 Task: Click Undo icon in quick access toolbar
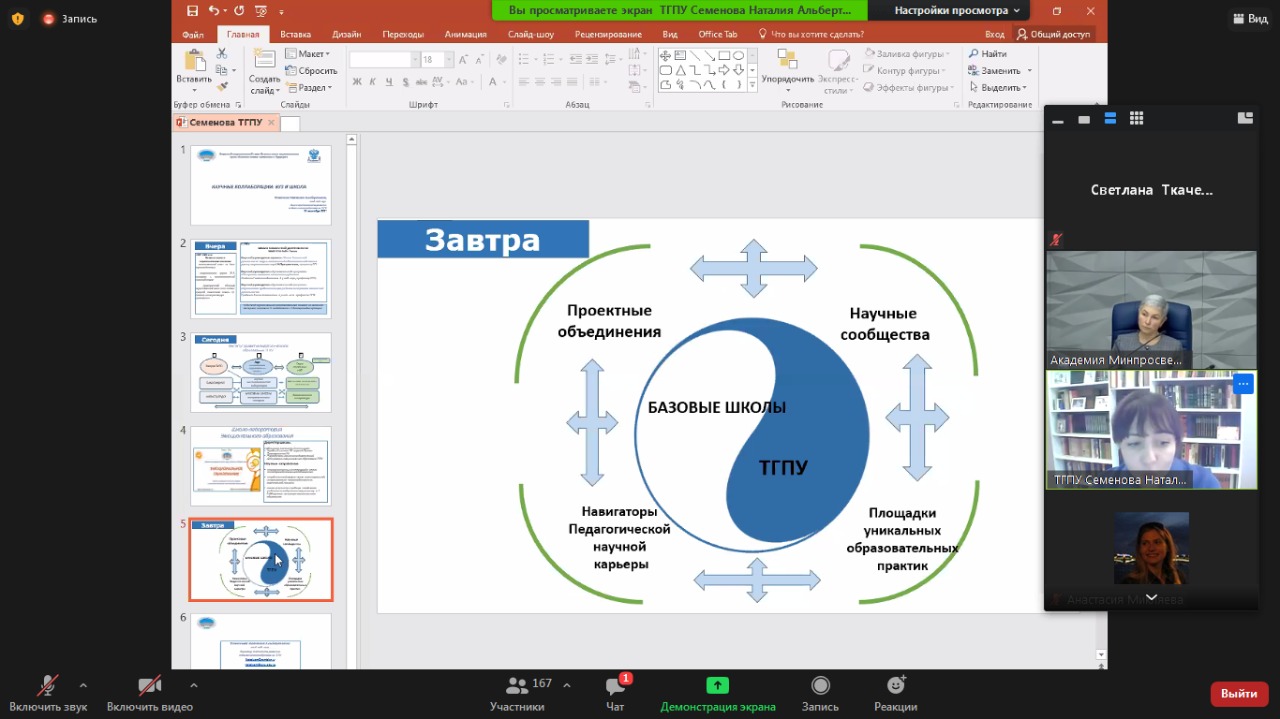pos(213,10)
